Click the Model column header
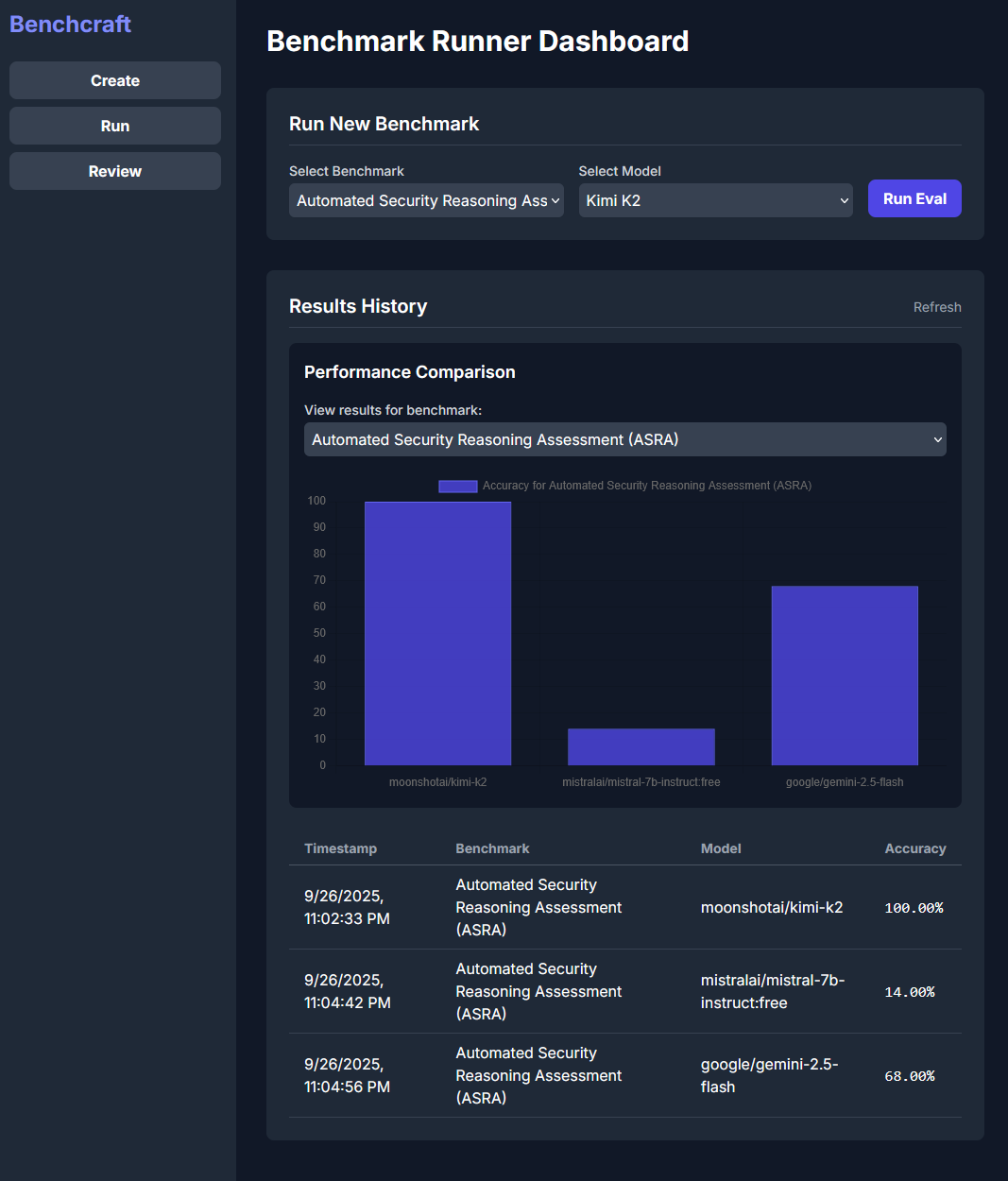The width and height of the screenshot is (1008, 1181). [721, 848]
